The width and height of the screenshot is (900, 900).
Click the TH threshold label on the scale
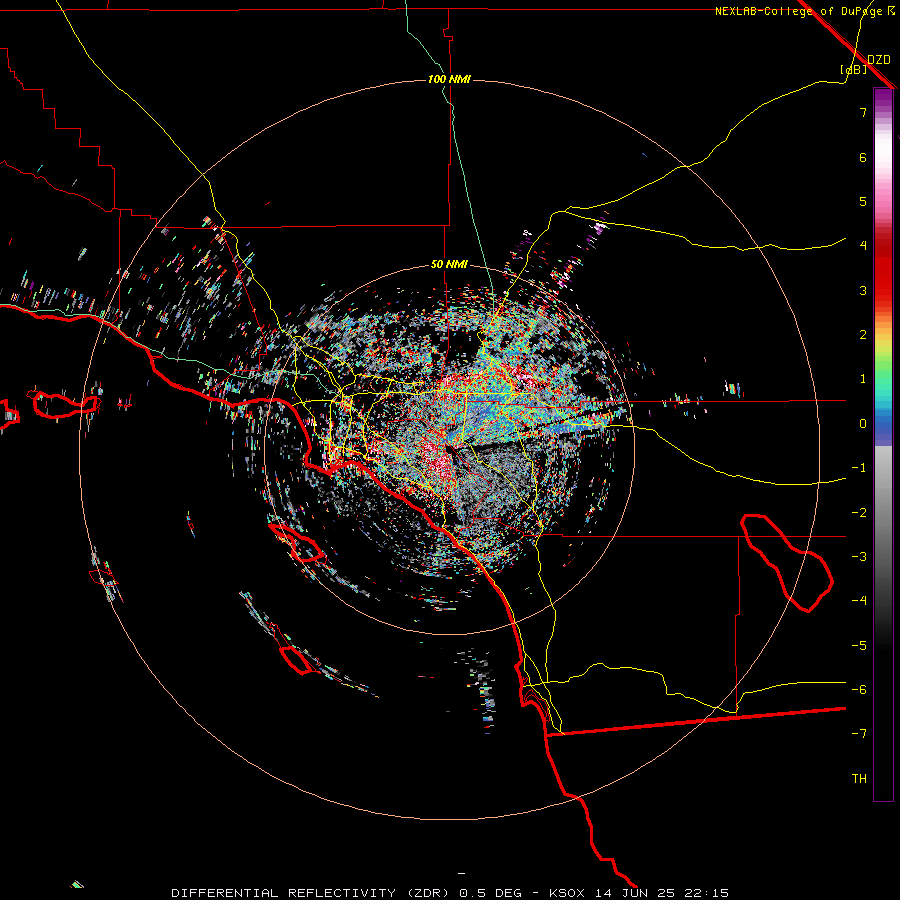click(859, 779)
